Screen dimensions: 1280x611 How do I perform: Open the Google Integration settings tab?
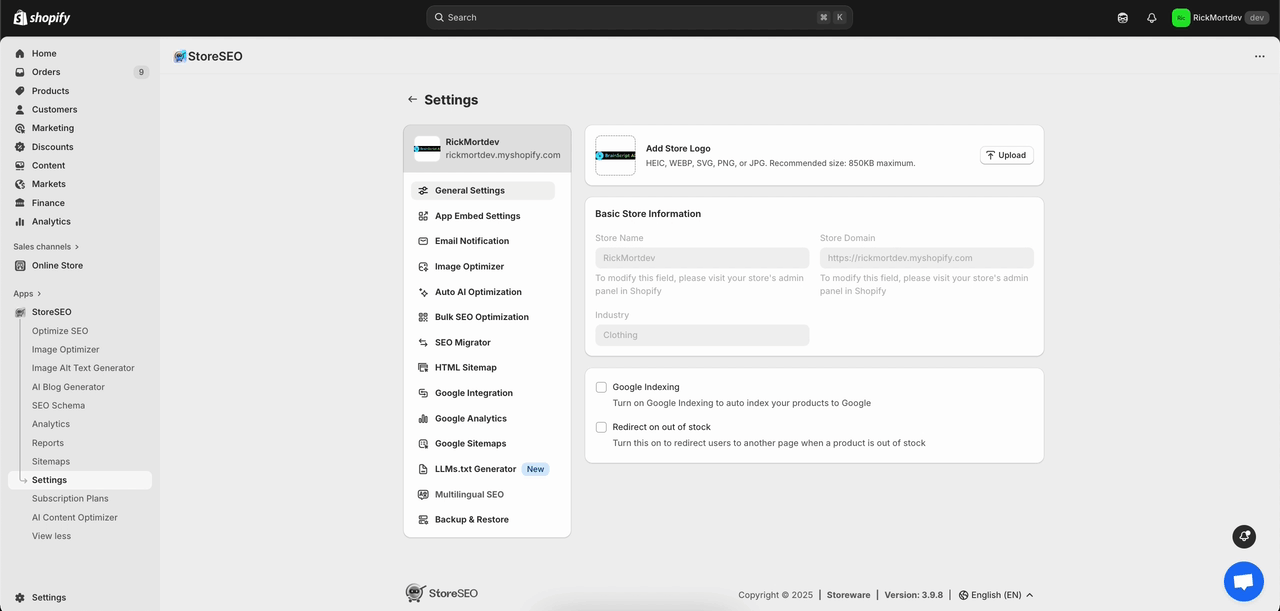point(473,393)
